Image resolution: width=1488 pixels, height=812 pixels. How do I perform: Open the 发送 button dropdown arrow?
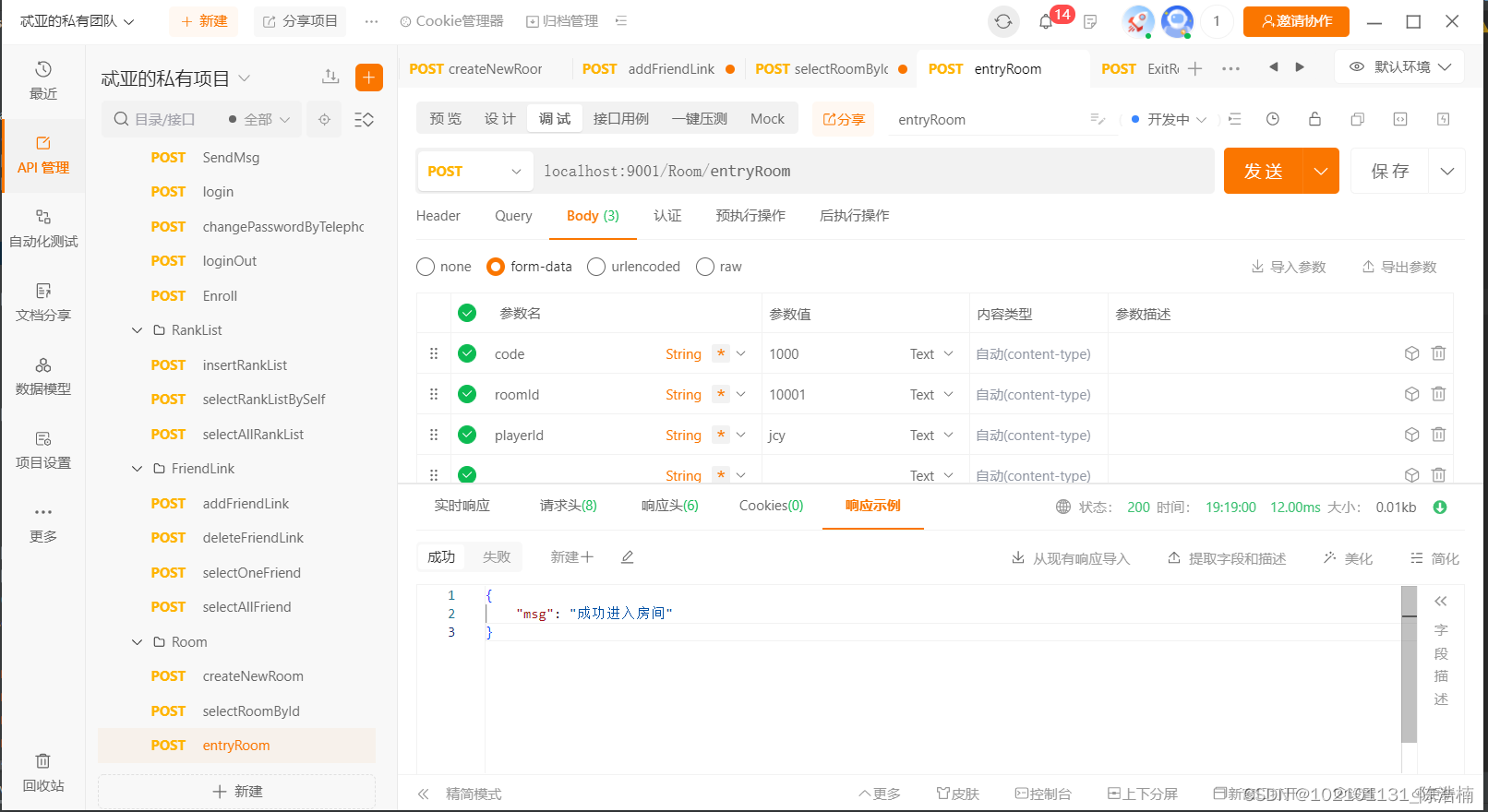pyautogui.click(x=1321, y=171)
